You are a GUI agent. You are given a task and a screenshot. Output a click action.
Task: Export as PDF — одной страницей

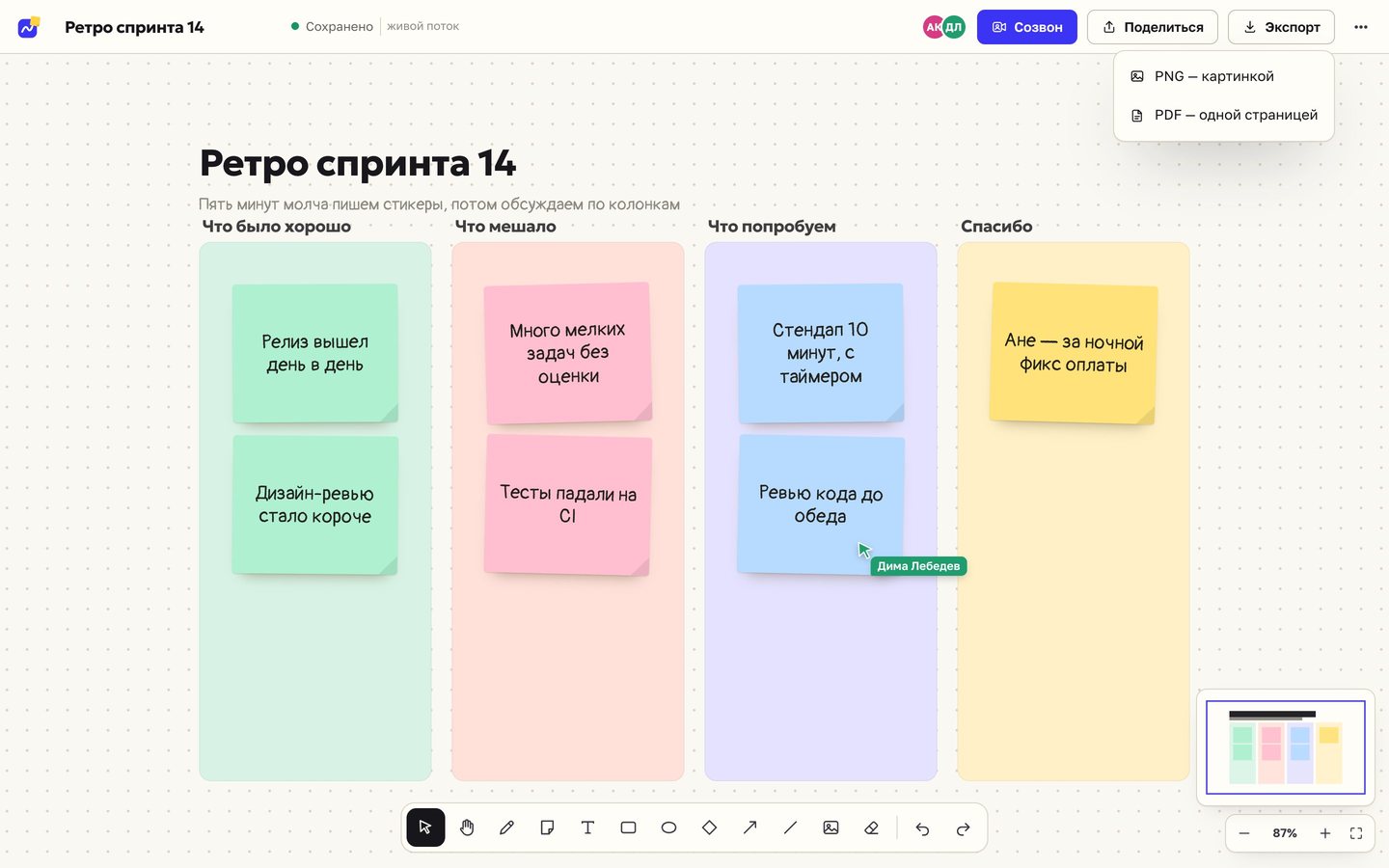(x=1224, y=115)
